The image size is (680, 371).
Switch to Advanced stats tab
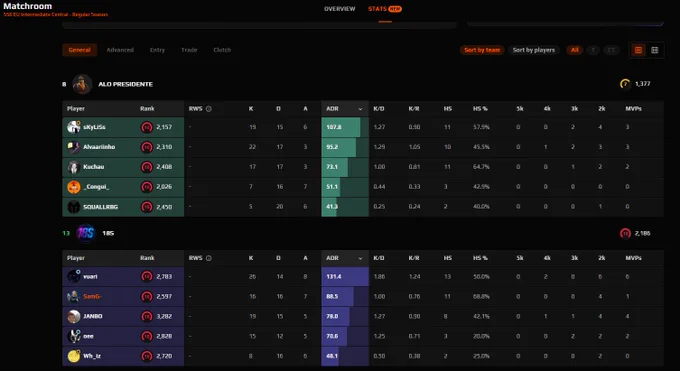[x=120, y=50]
